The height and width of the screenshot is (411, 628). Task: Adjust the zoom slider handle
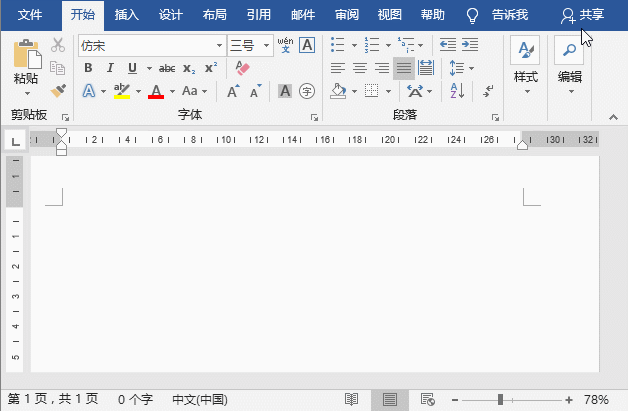pos(500,399)
